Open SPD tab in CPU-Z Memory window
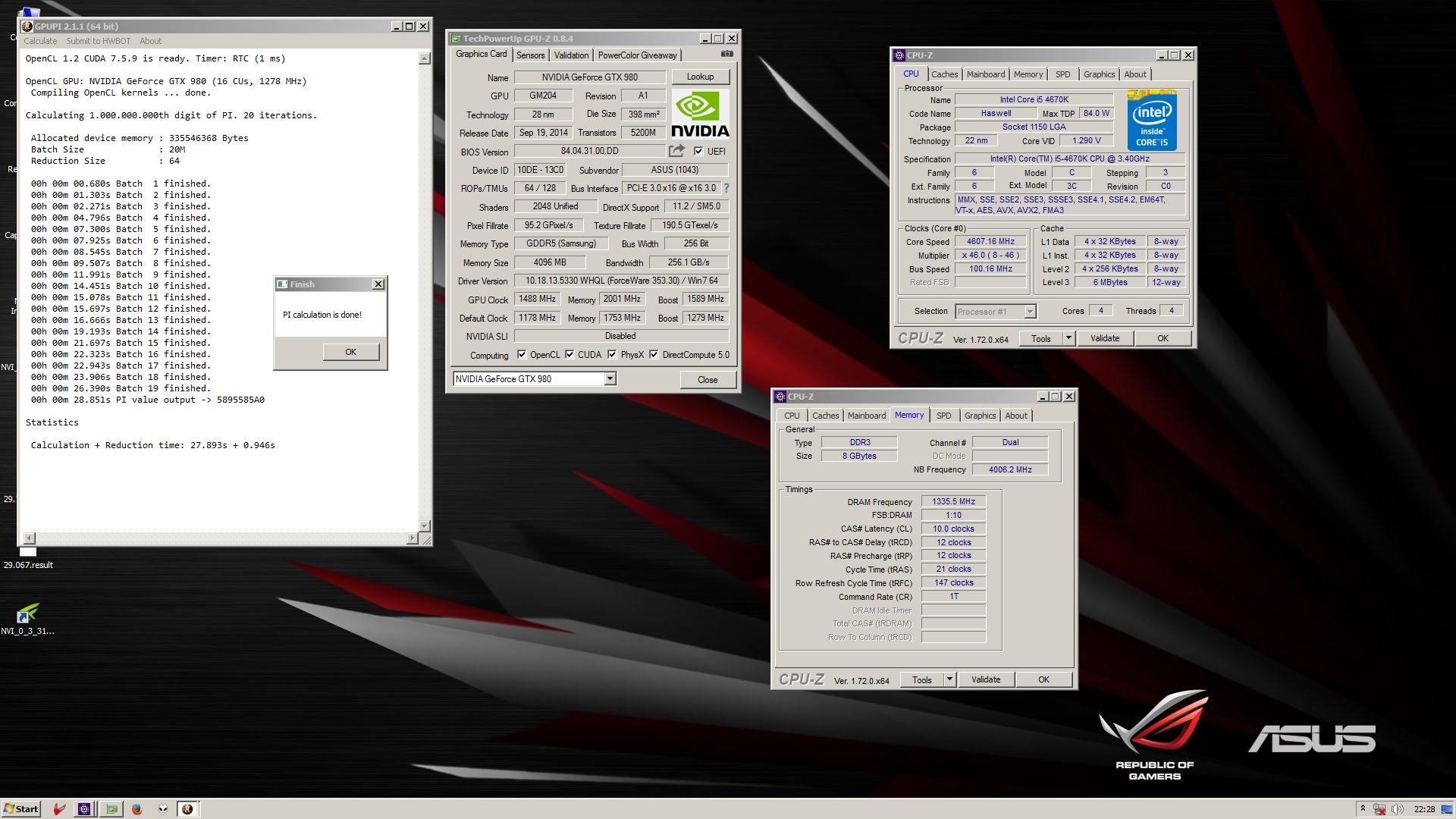This screenshot has width=1456, height=819. click(x=943, y=416)
